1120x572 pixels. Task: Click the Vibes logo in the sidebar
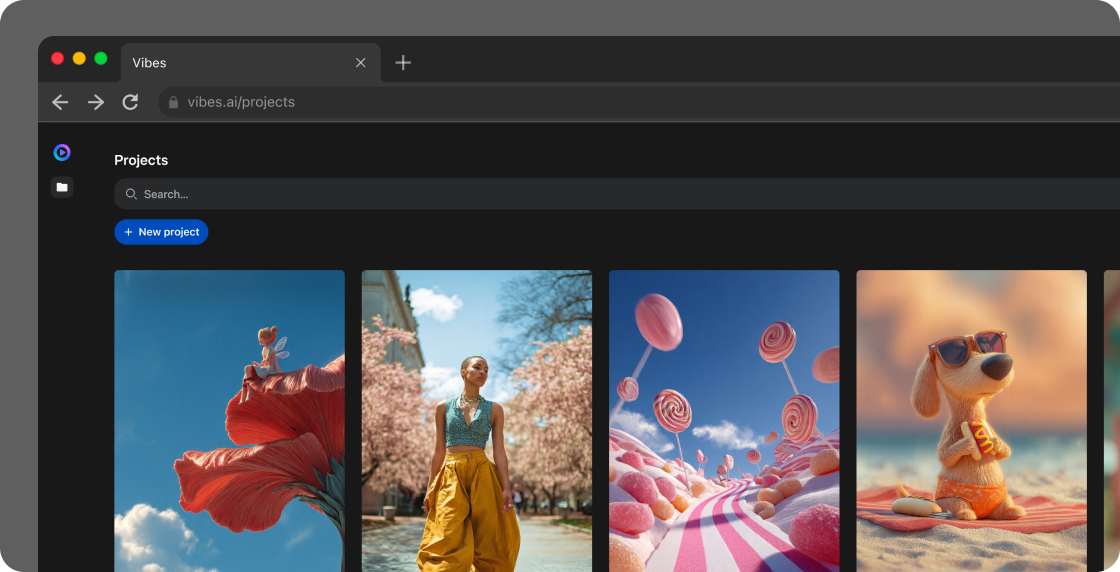click(x=62, y=152)
